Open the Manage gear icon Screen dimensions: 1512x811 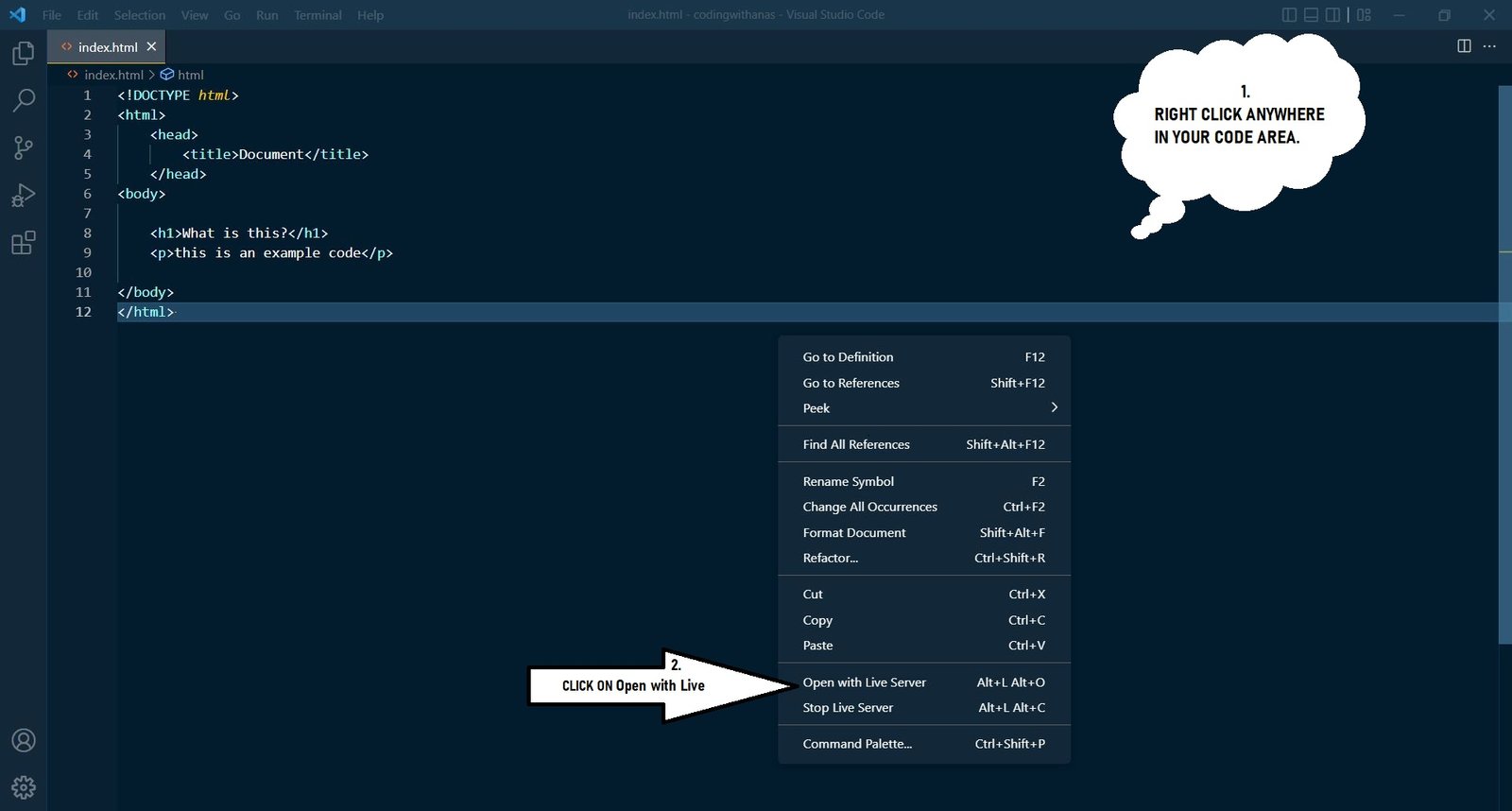[x=24, y=787]
